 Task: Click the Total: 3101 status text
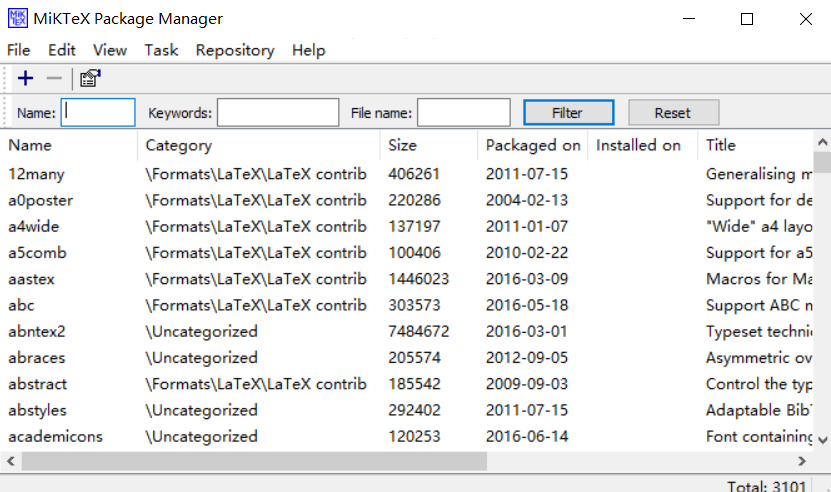766,486
